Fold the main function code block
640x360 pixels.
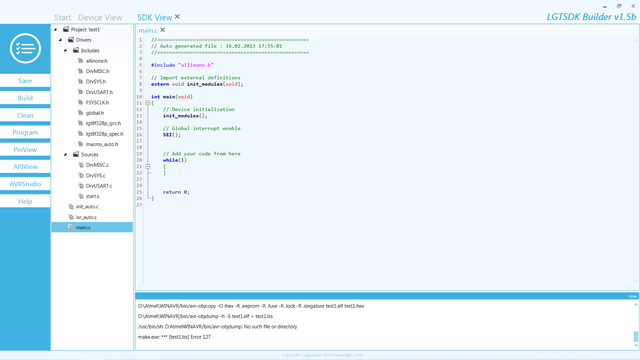[148, 103]
